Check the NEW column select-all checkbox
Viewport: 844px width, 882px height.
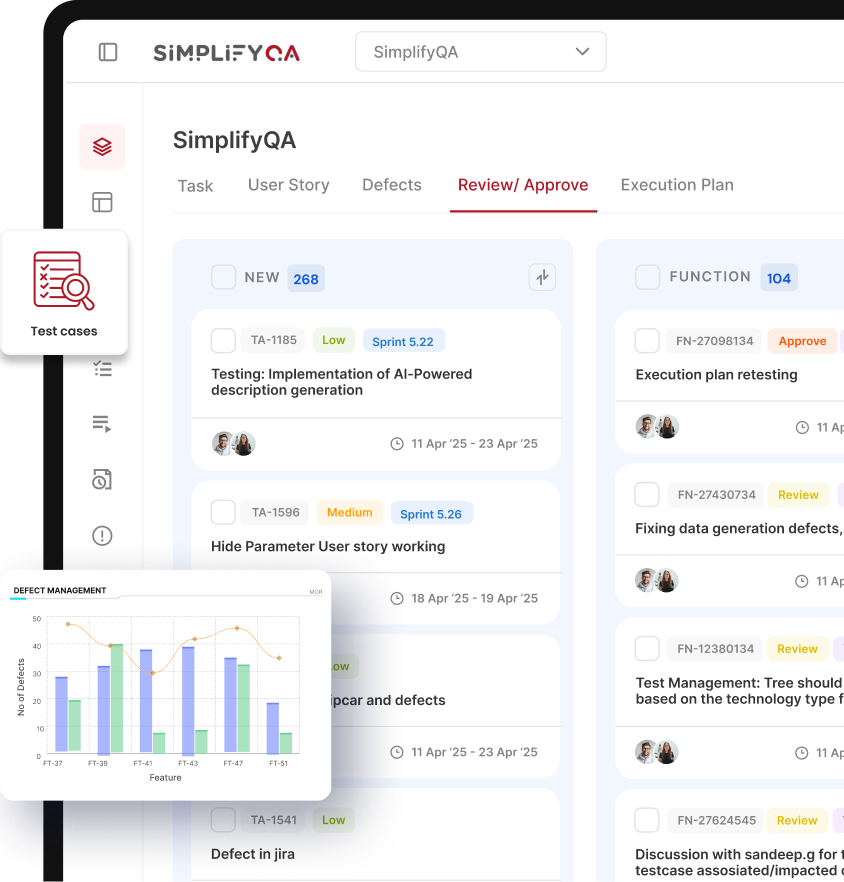(223, 277)
